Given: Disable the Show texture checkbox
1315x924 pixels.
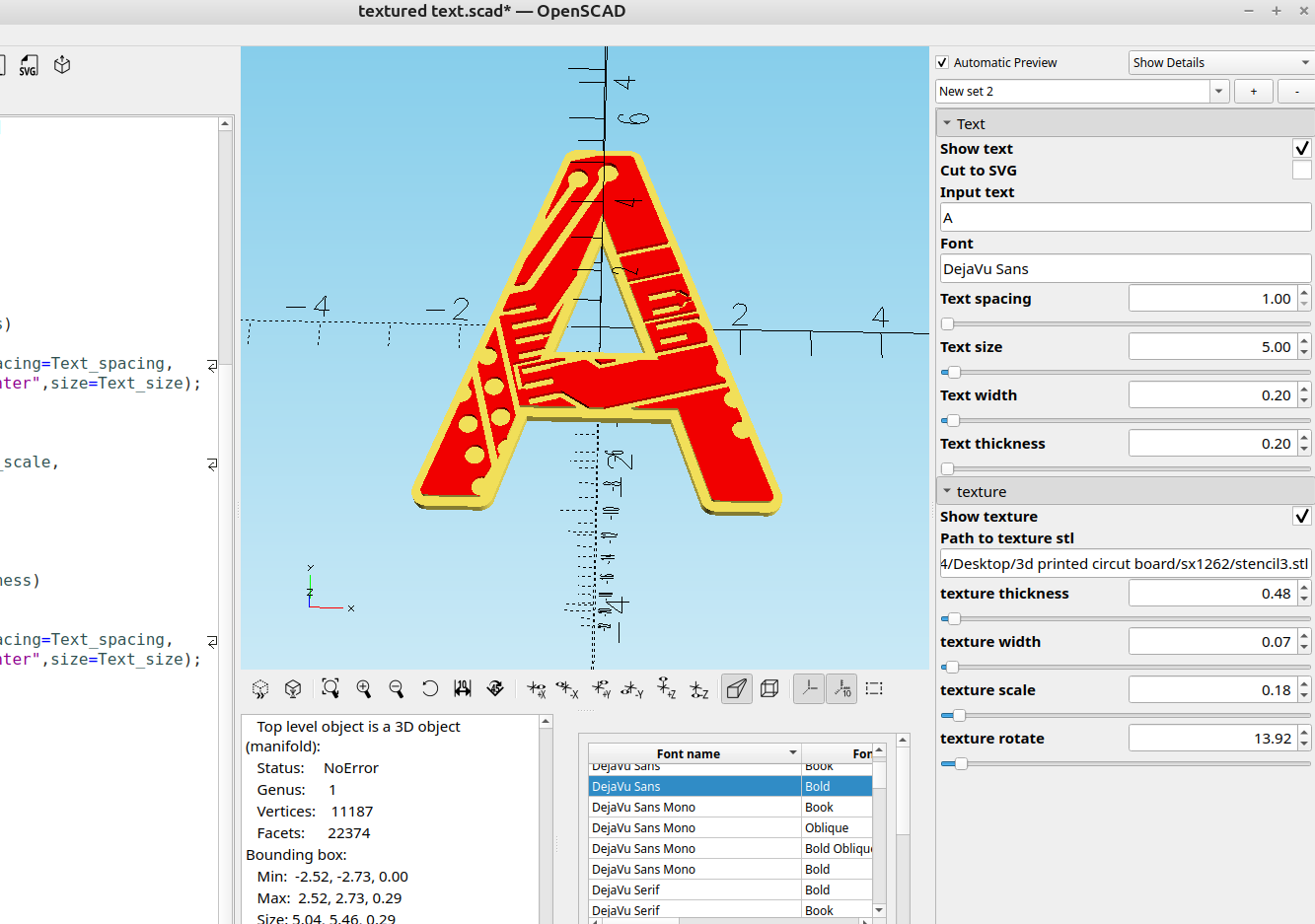Looking at the screenshot, I should (x=1301, y=516).
